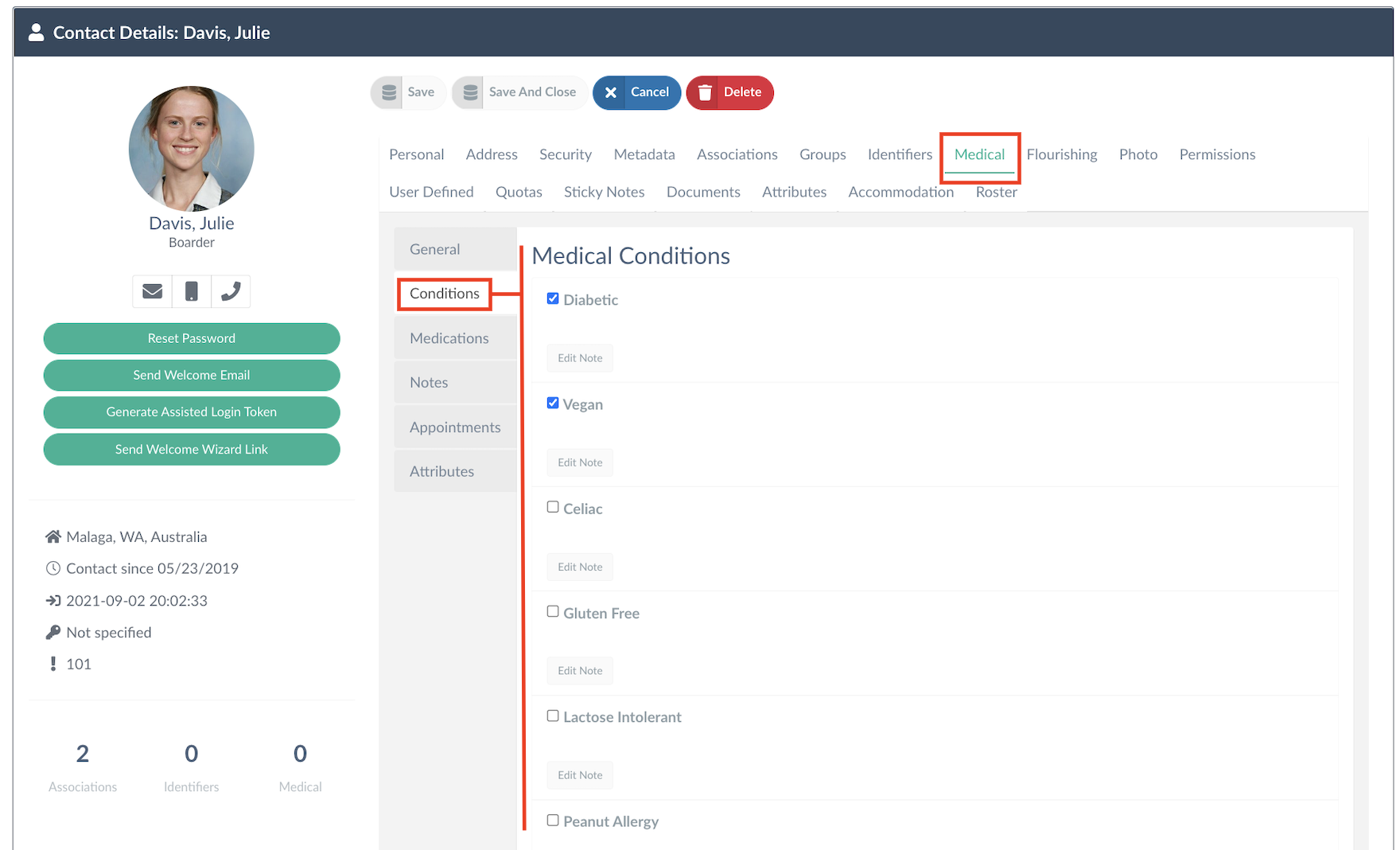
Task: Click Edit Note under Vegan
Action: [x=580, y=462]
